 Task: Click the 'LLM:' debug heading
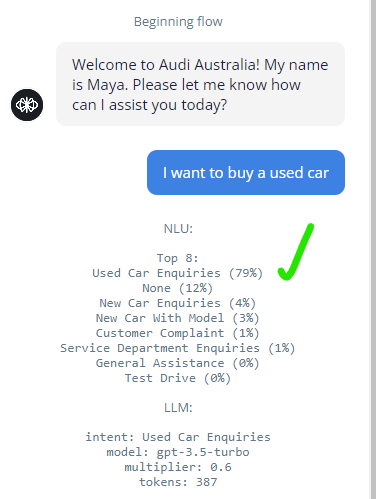178,408
